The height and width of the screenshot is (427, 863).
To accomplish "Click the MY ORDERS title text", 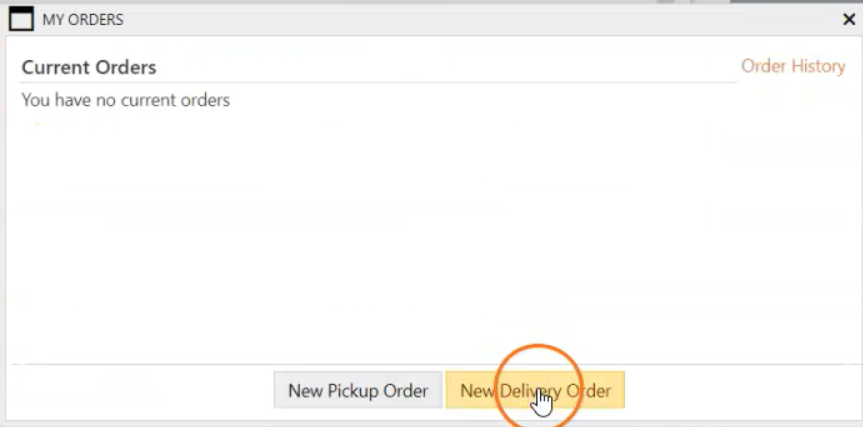I will coord(82,19).
